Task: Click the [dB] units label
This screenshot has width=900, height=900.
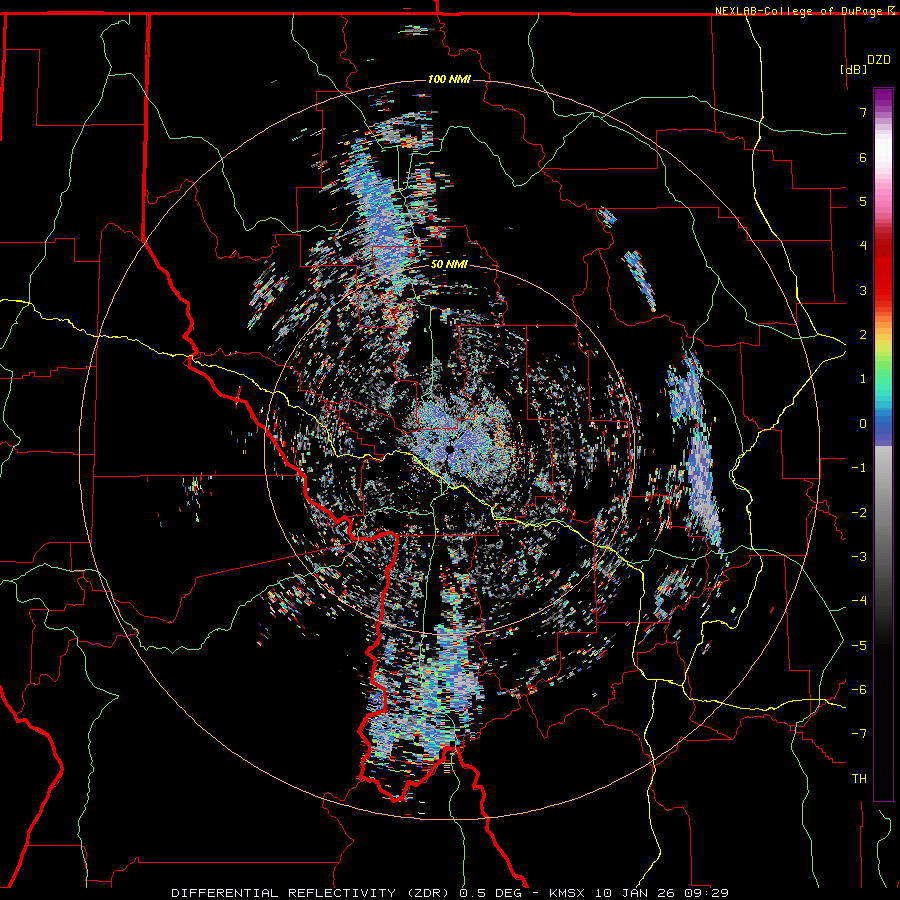Action: click(854, 69)
